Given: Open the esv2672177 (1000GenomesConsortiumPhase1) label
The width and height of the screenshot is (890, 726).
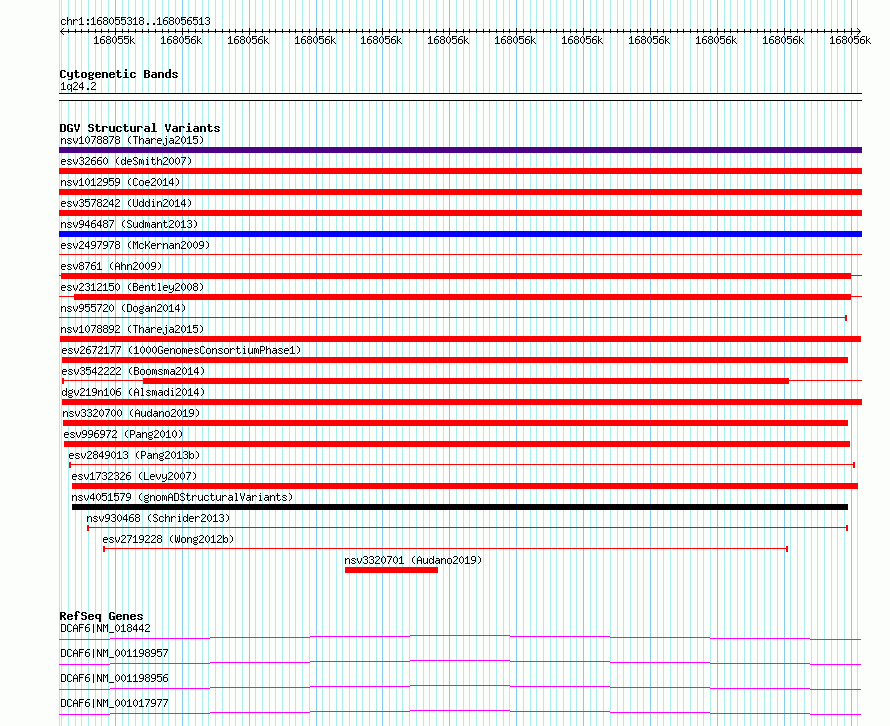Looking at the screenshot, I should (181, 350).
